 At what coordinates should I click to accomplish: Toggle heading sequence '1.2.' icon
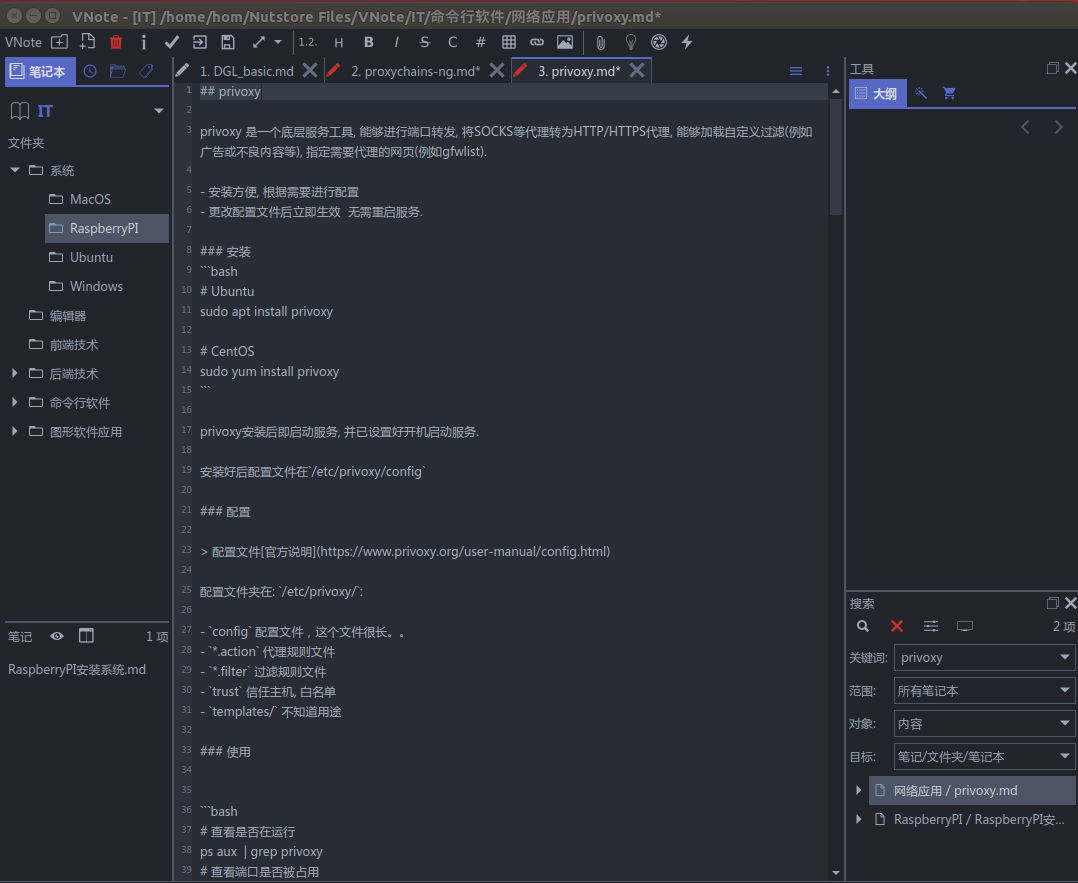point(307,42)
